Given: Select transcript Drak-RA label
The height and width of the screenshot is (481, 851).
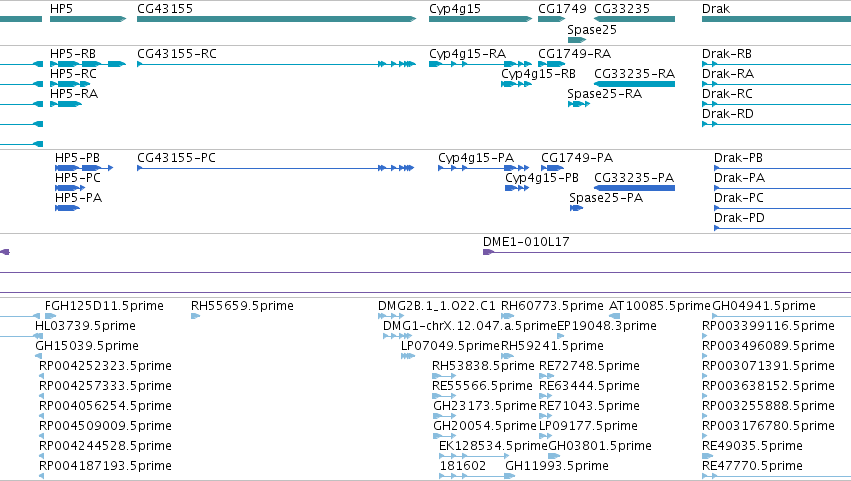Looking at the screenshot, I should (x=728, y=74).
